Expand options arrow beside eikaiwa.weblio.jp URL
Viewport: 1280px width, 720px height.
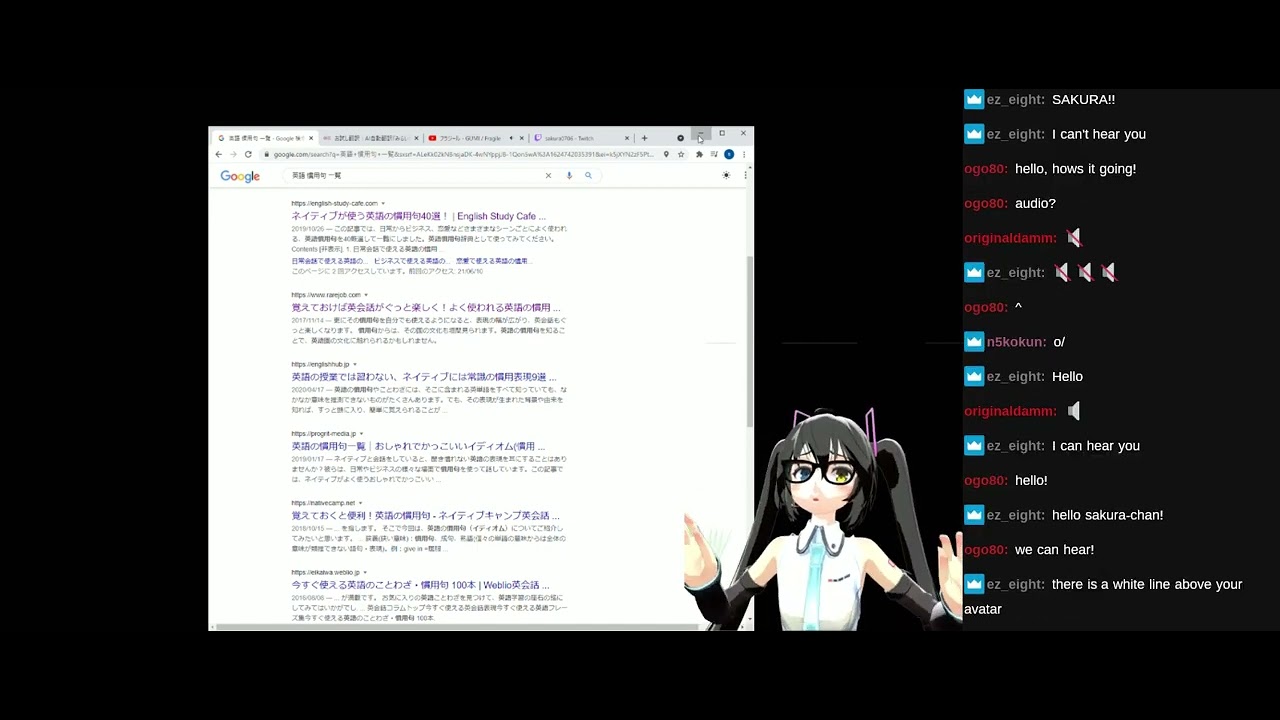(364, 573)
